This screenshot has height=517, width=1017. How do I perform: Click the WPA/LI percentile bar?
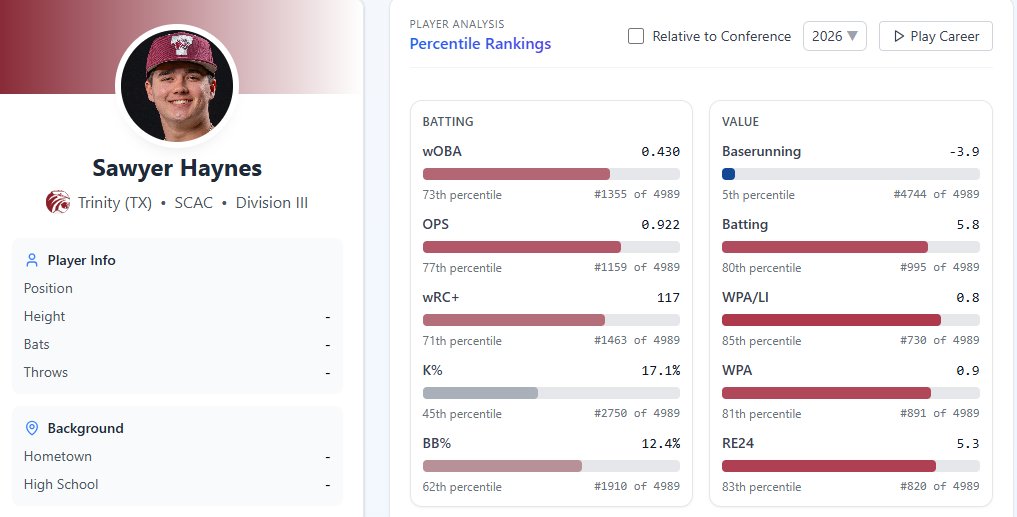pyautogui.click(x=850, y=320)
